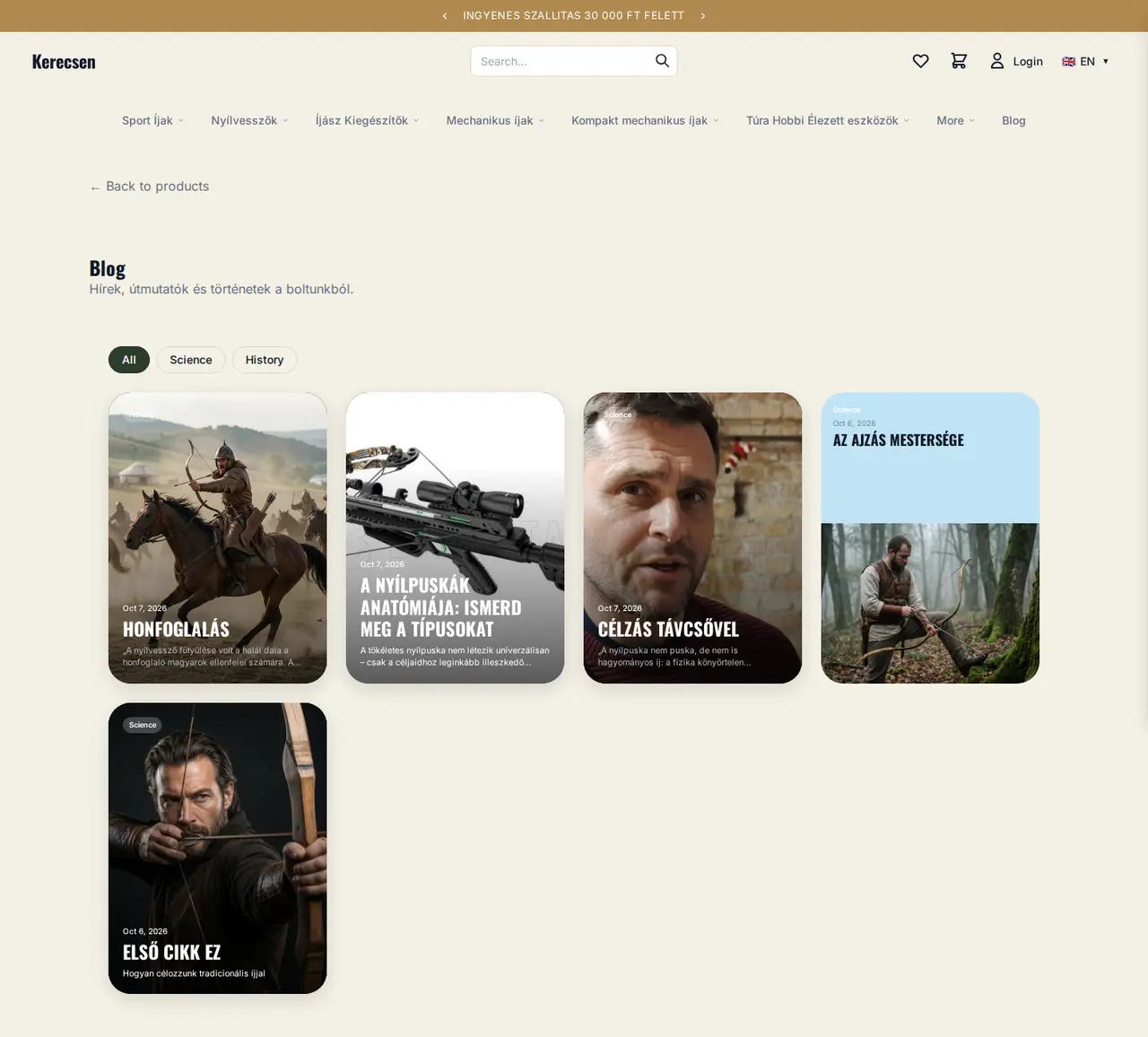Open the Honfoglalás blog card
This screenshot has width=1148, height=1037.
[x=218, y=537]
